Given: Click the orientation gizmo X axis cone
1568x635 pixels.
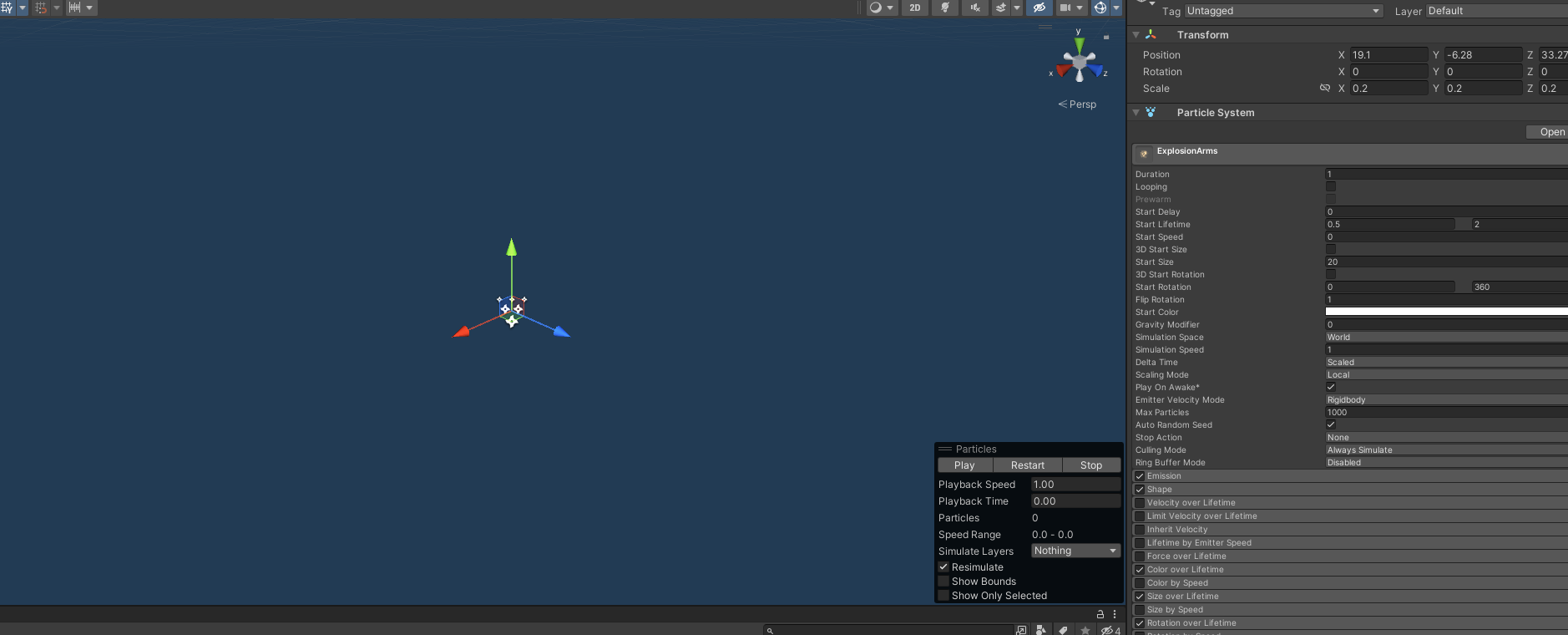Looking at the screenshot, I should click(x=1063, y=70).
